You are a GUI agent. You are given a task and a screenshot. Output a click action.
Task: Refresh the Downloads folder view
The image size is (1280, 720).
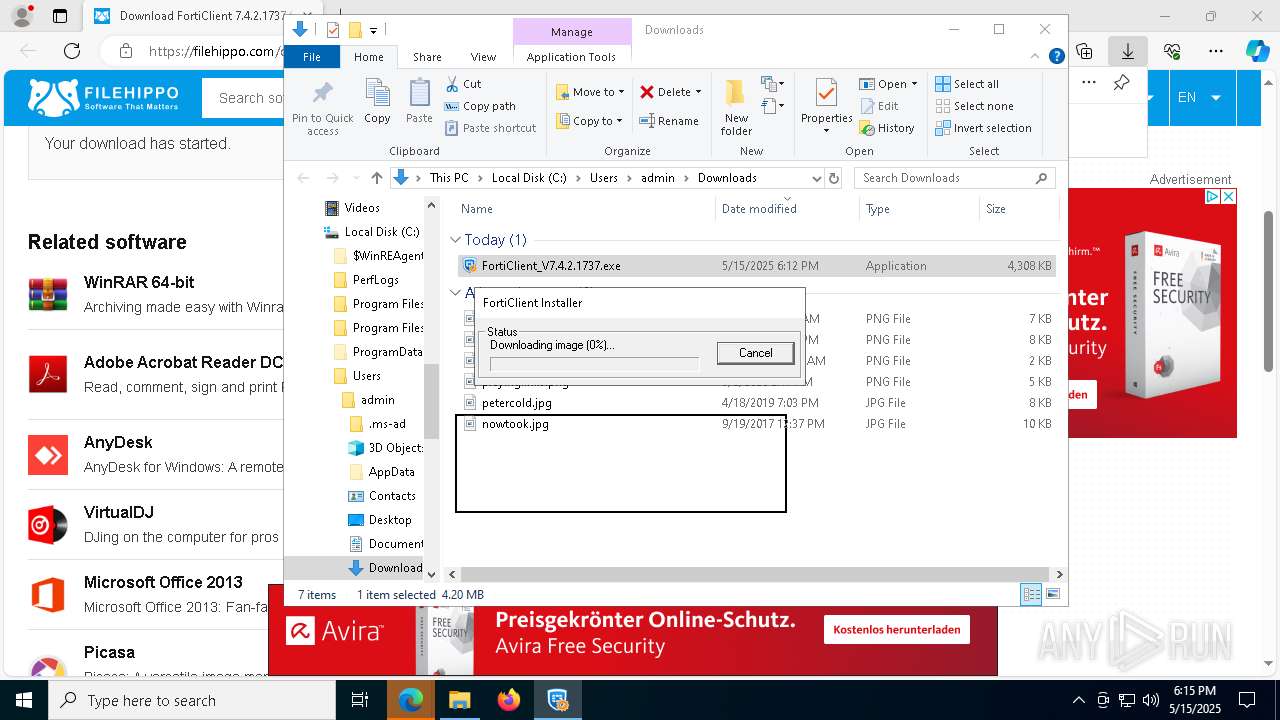click(836, 178)
